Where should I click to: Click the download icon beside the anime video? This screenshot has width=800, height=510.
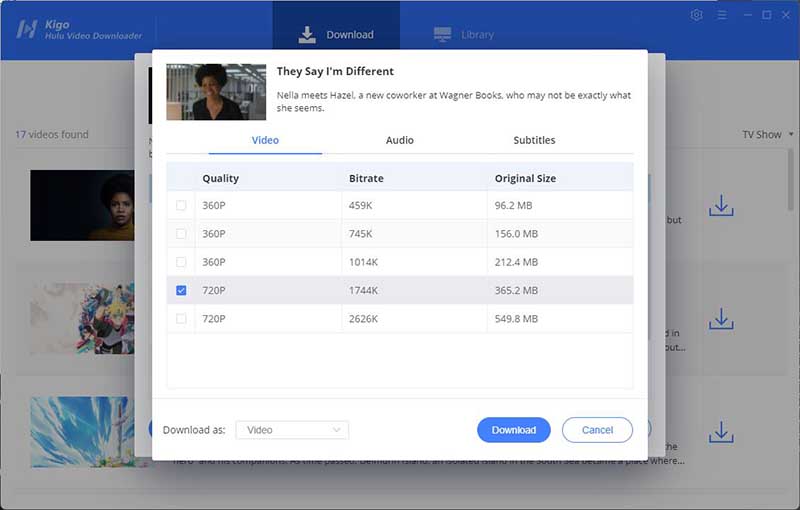721,319
